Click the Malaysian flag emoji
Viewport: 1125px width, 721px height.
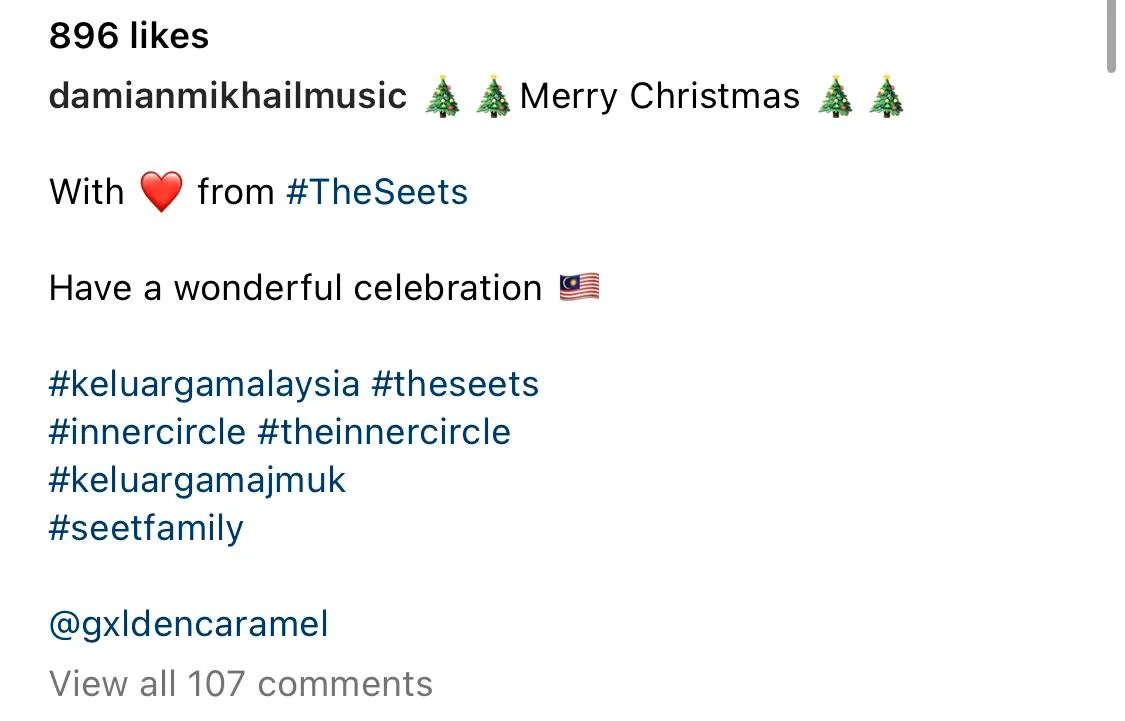(580, 288)
